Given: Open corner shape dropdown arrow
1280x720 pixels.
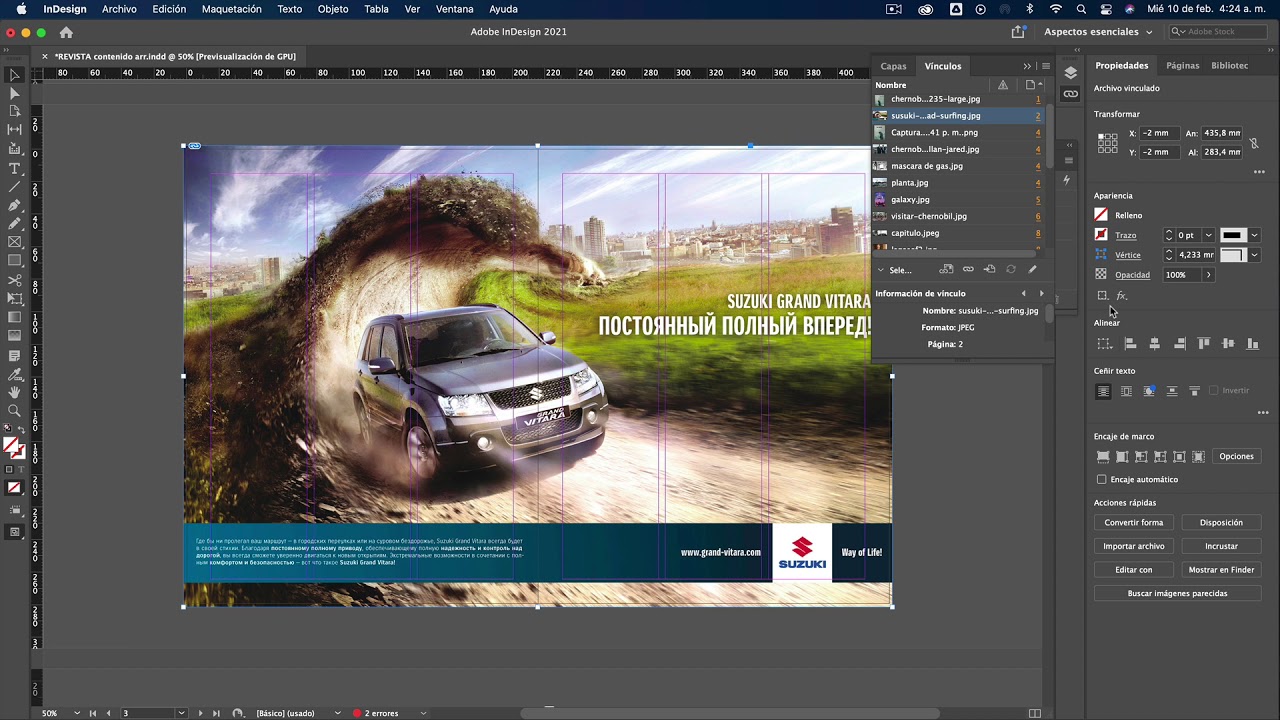Looking at the screenshot, I should [1254, 255].
